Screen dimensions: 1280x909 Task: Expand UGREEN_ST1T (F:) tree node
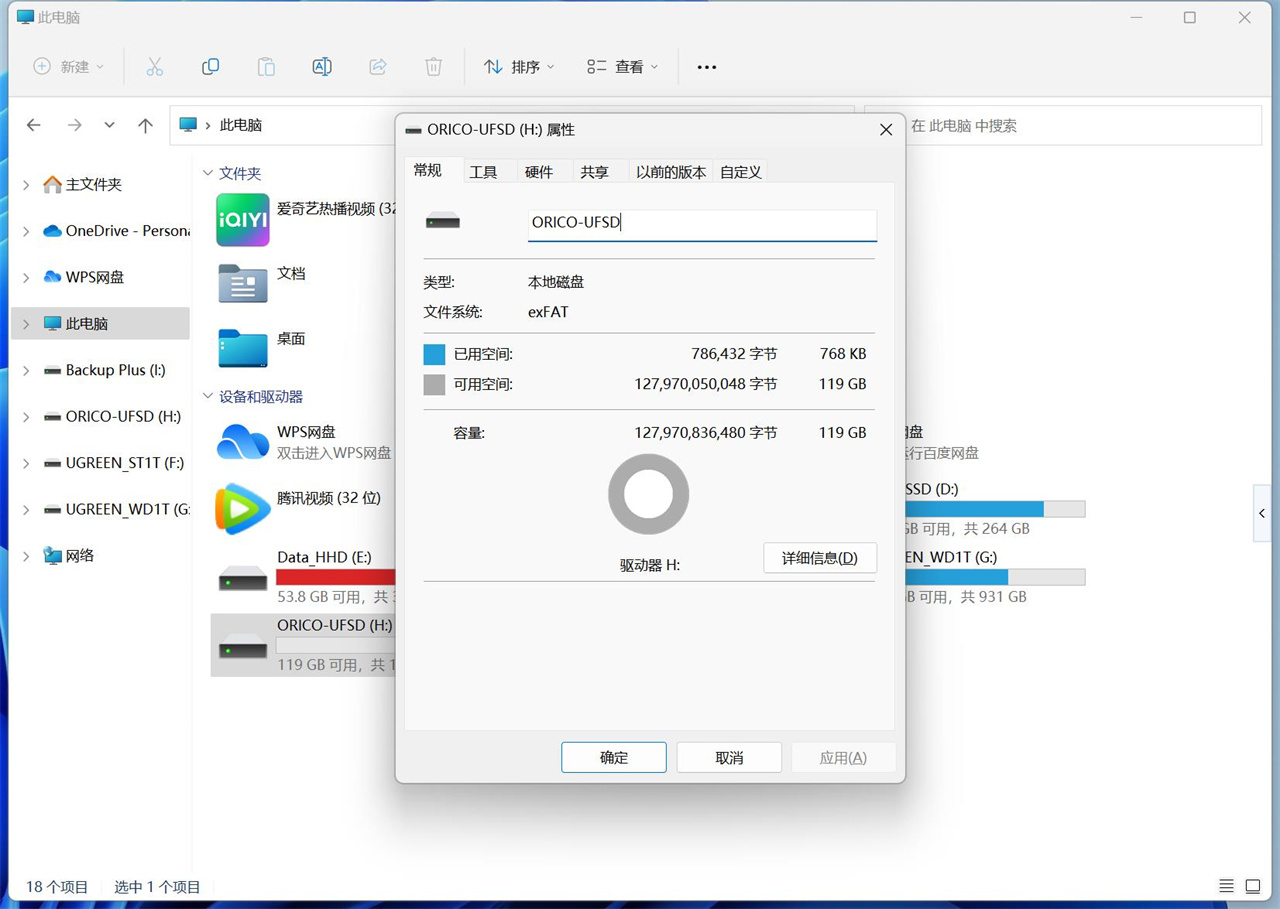[26, 463]
